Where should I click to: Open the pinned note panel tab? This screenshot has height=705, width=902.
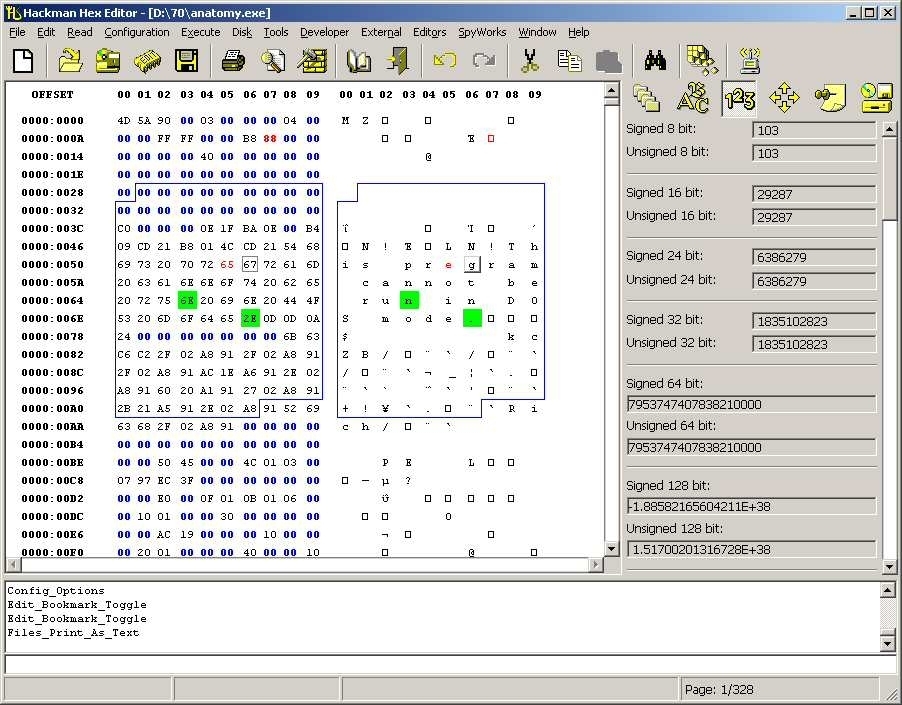pos(830,98)
